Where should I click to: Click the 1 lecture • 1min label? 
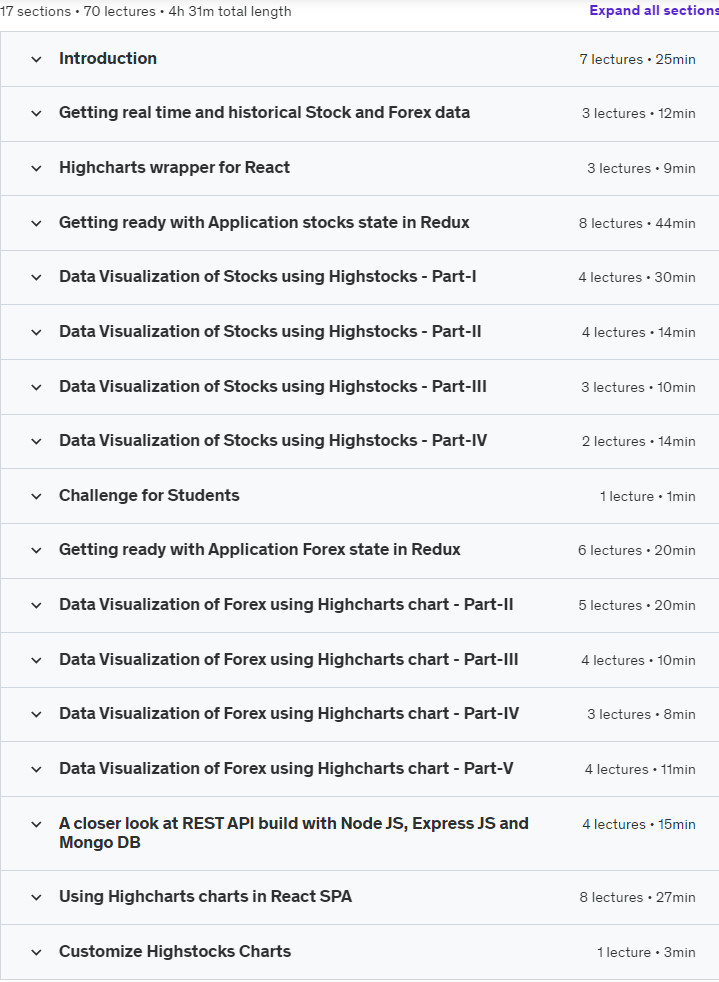(x=648, y=497)
